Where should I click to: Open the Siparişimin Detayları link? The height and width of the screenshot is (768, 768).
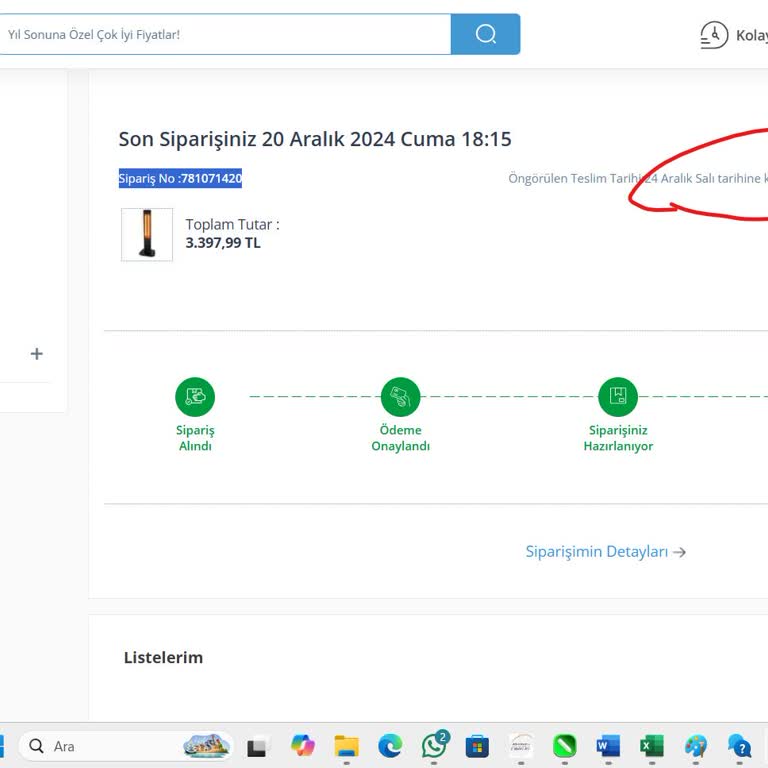[605, 552]
